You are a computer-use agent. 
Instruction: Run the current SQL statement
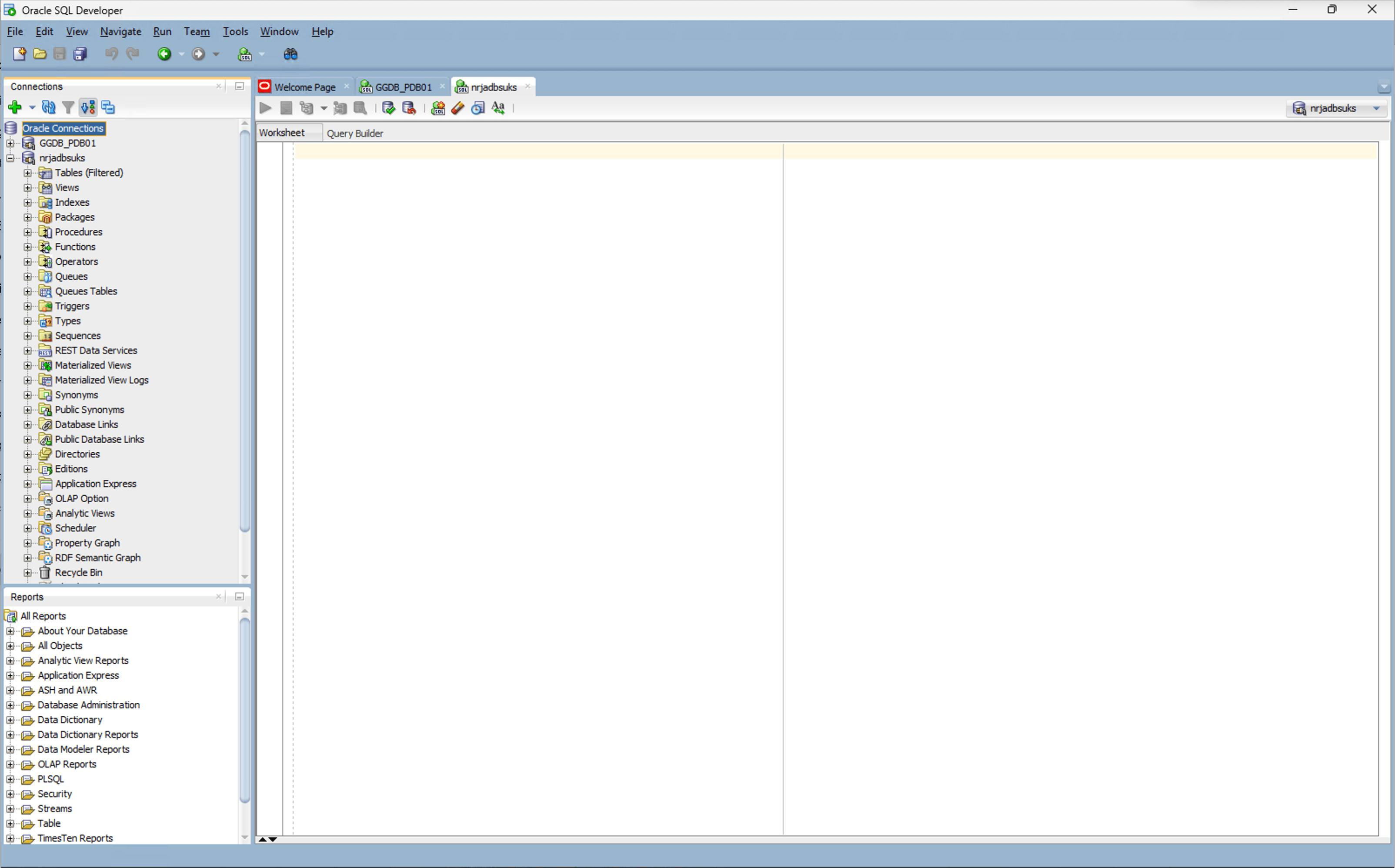(265, 108)
